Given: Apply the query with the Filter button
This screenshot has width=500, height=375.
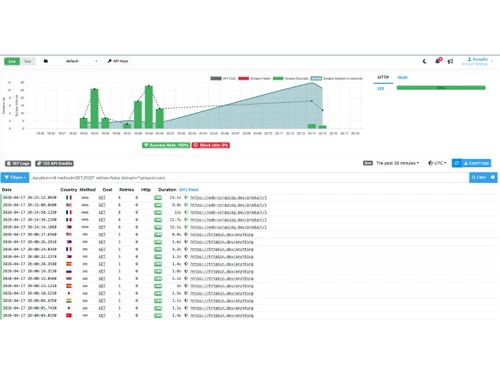Looking at the screenshot, I should 479,177.
